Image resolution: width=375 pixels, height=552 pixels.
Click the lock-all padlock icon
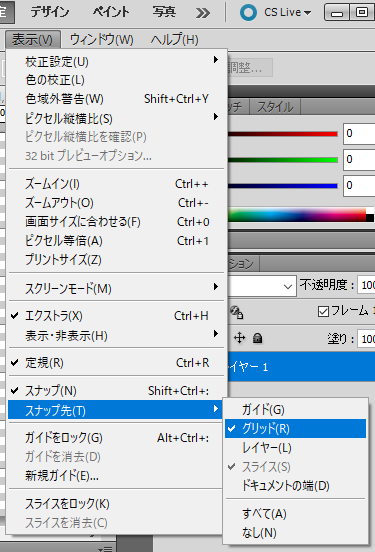[x=258, y=338]
